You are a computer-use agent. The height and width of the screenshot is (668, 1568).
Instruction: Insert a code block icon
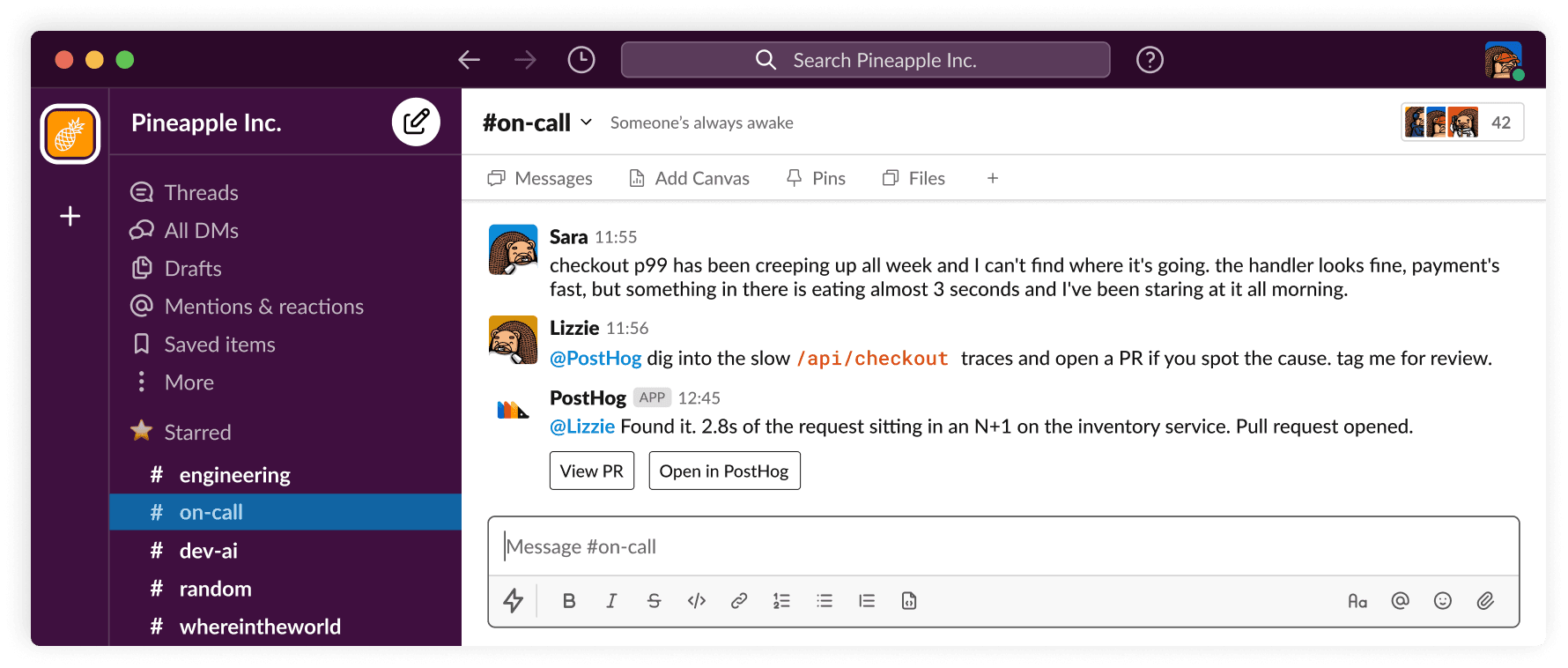tap(909, 601)
